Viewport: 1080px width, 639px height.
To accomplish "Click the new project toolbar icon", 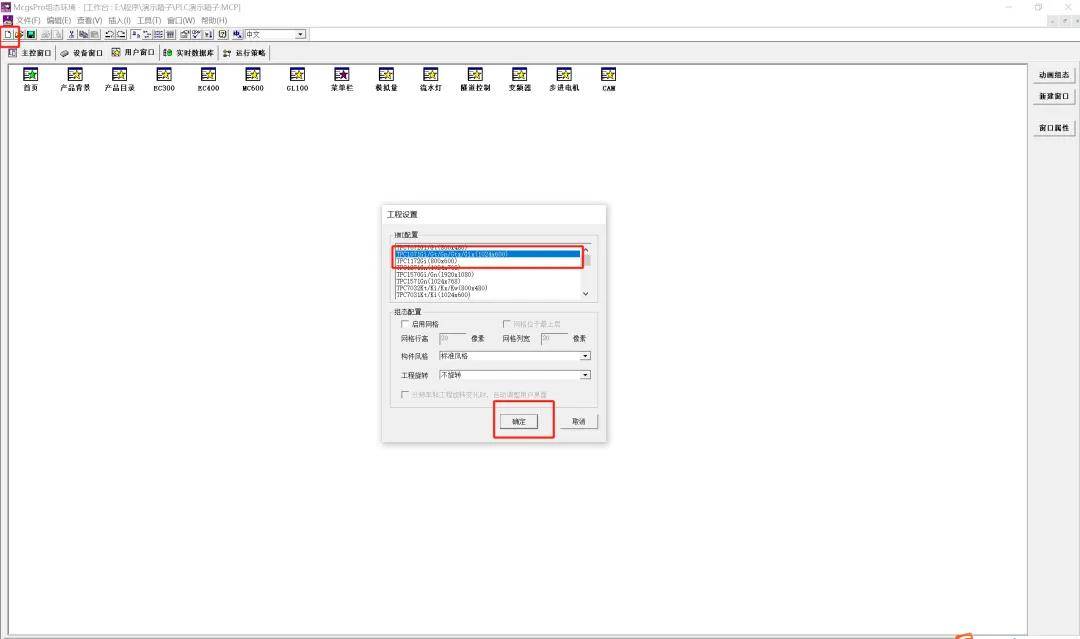I will pos(8,34).
